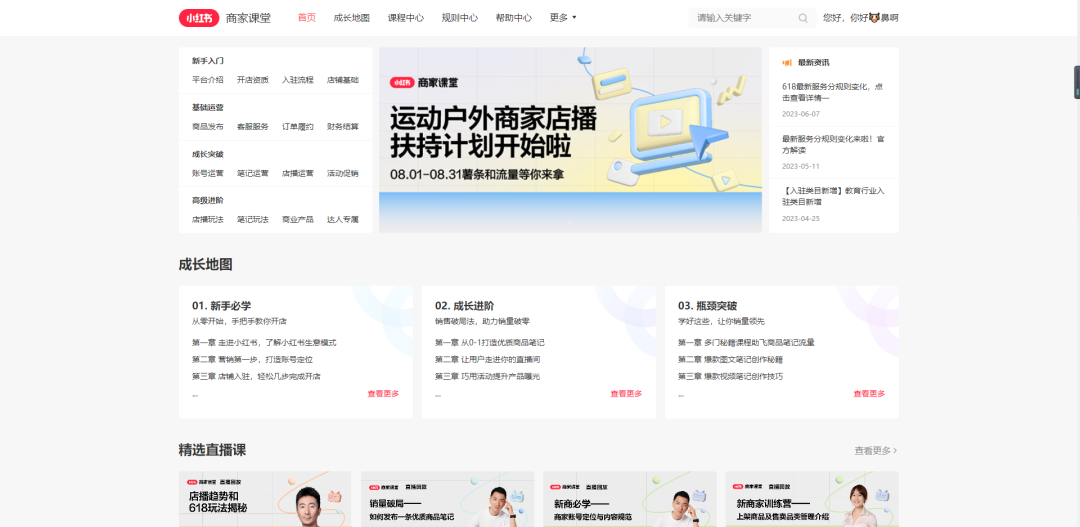This screenshot has width=1080, height=527.
Task: Open the 财务结算 link
Action: coord(342,127)
